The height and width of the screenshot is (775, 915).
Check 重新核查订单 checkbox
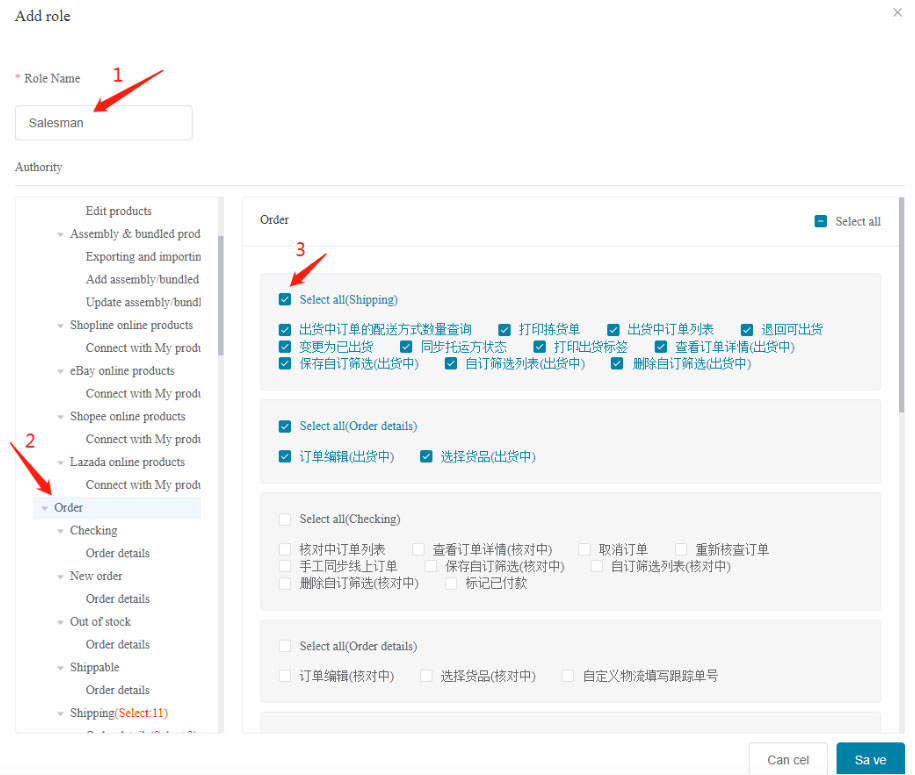pyautogui.click(x=680, y=549)
